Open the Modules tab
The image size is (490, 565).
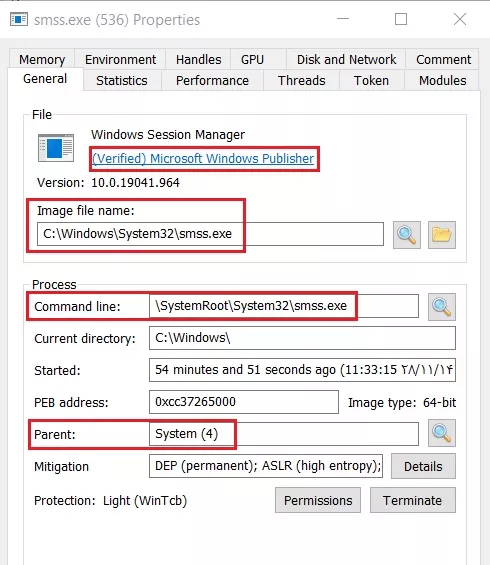tap(442, 80)
